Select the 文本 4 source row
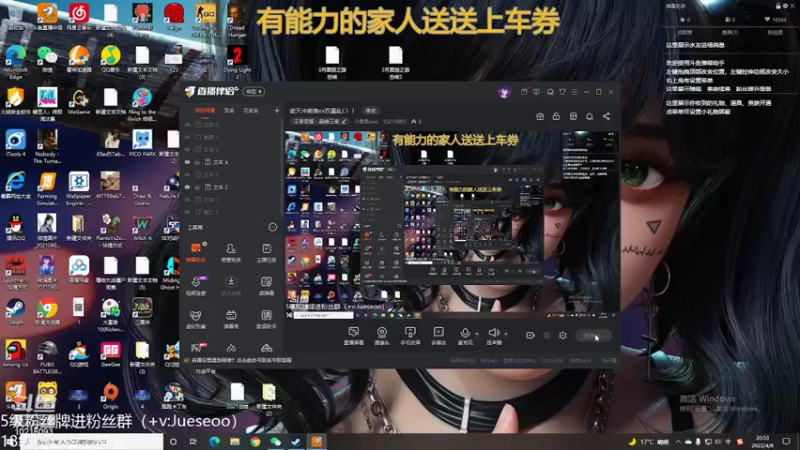 pyautogui.click(x=231, y=162)
